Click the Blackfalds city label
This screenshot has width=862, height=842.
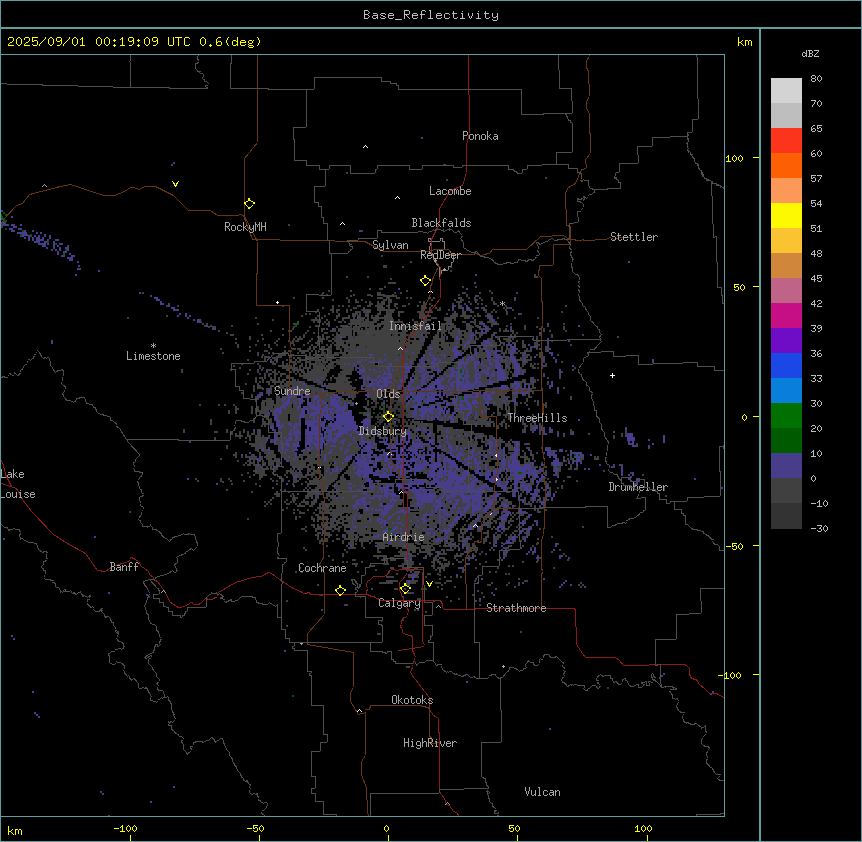click(x=441, y=223)
